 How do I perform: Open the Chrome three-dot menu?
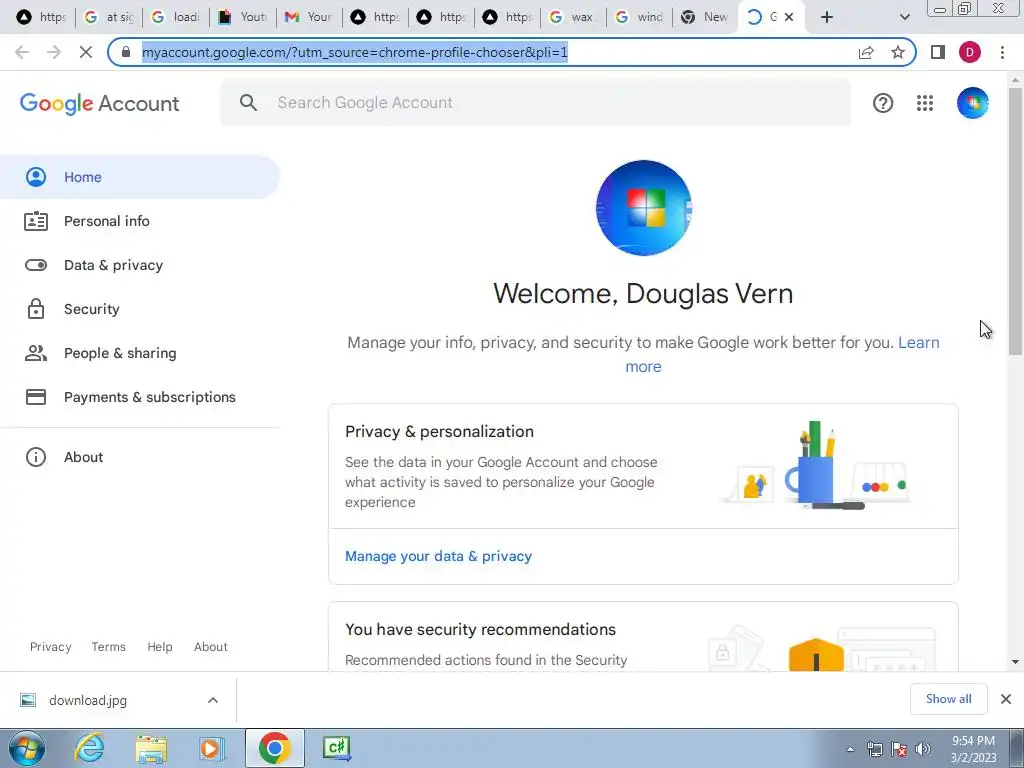1002,52
